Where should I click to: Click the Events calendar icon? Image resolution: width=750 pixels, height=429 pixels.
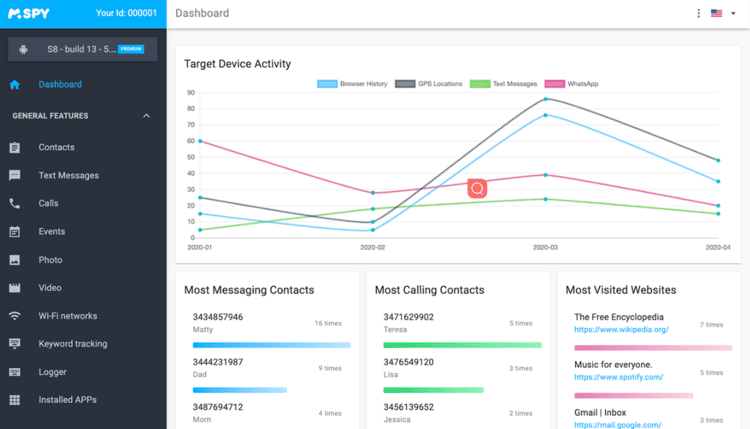(15, 232)
